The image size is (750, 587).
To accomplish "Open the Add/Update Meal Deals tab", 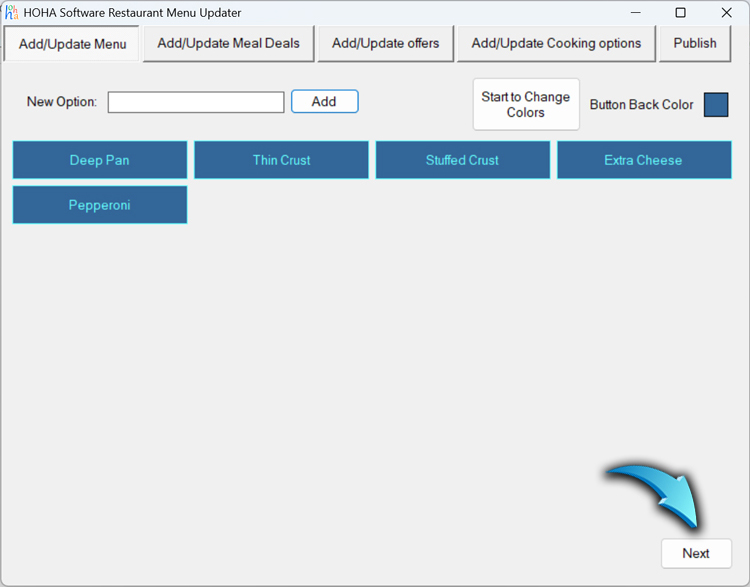I will coord(228,44).
